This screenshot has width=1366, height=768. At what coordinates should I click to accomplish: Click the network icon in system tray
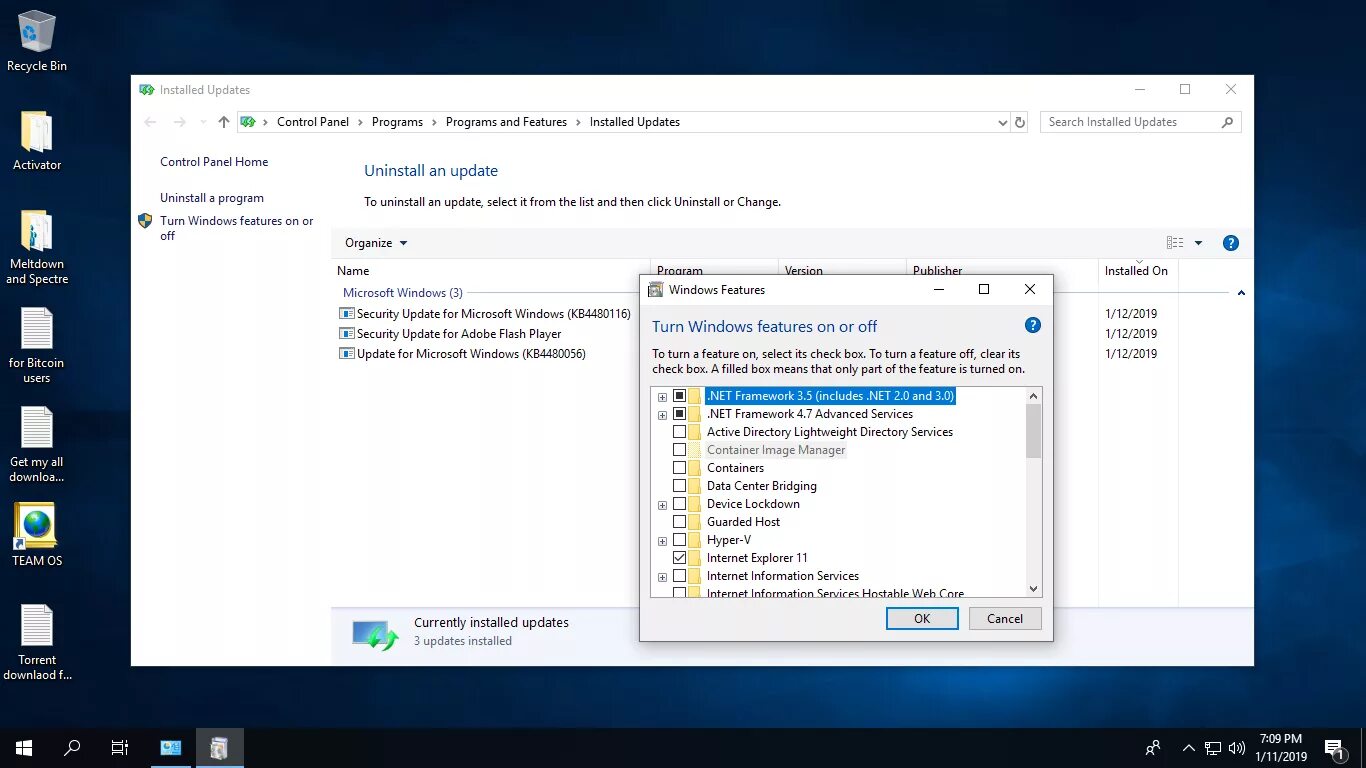1212,748
